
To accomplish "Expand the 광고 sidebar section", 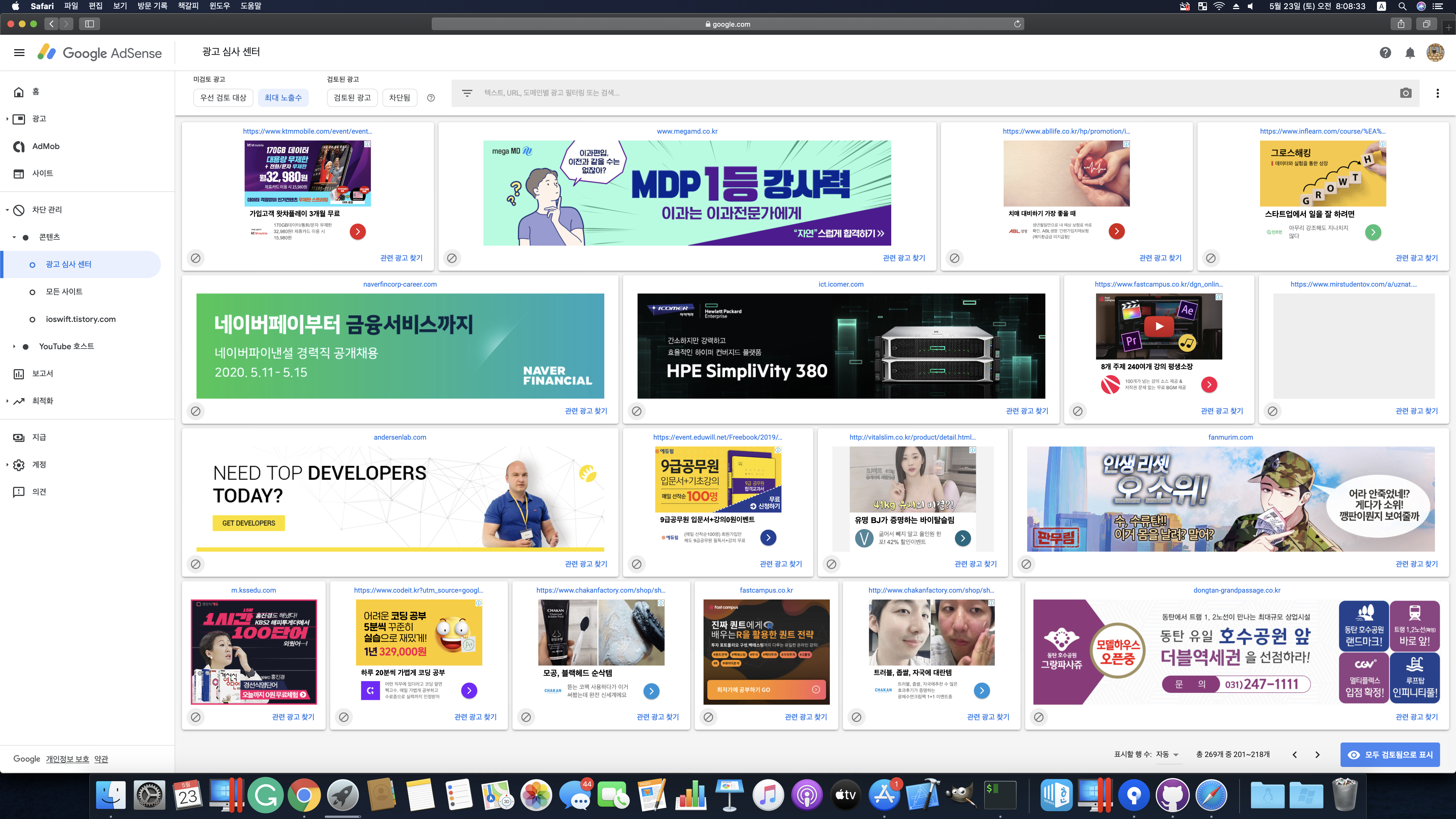I will click(x=7, y=119).
